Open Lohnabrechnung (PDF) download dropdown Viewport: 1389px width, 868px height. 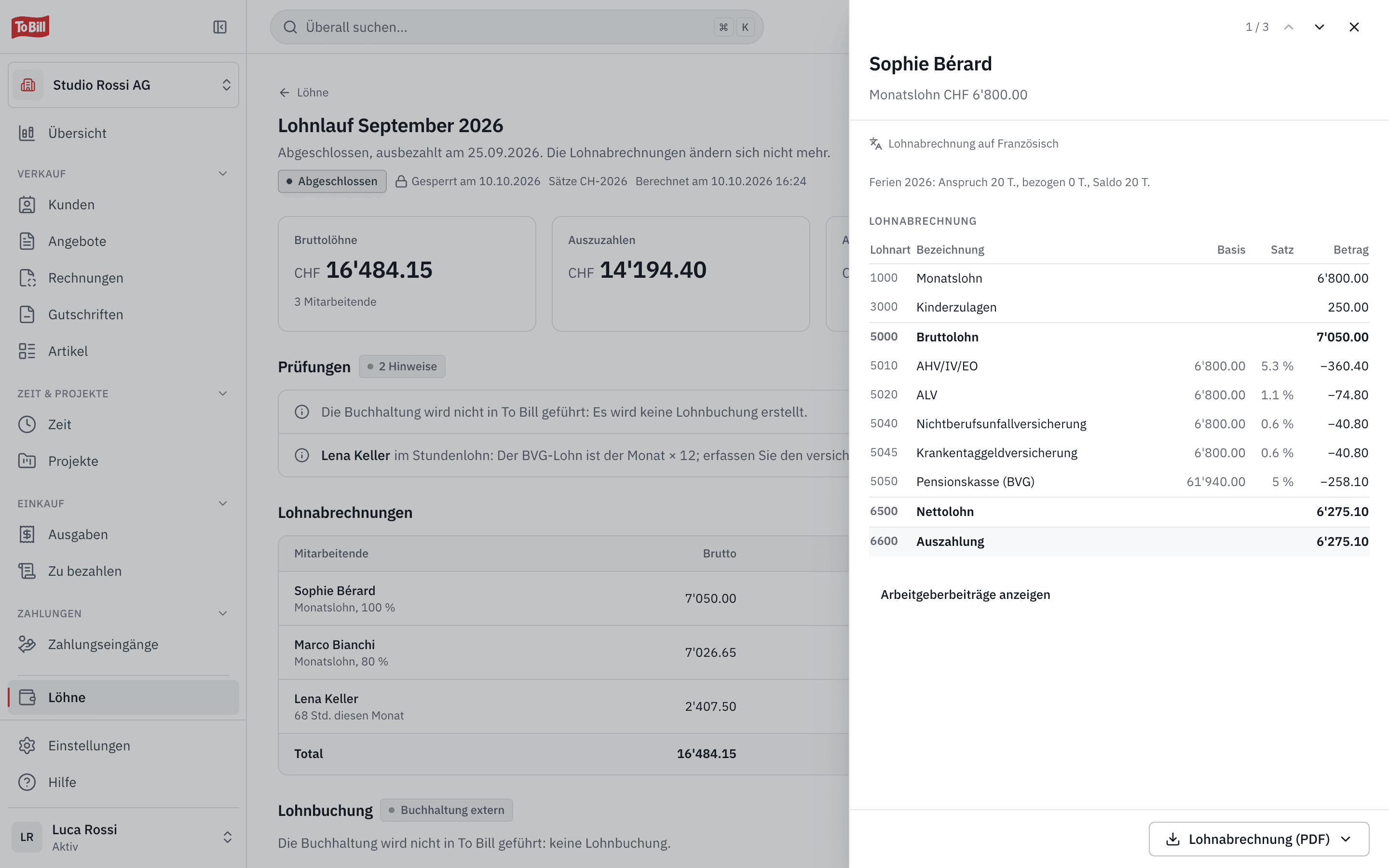[x=1259, y=839]
